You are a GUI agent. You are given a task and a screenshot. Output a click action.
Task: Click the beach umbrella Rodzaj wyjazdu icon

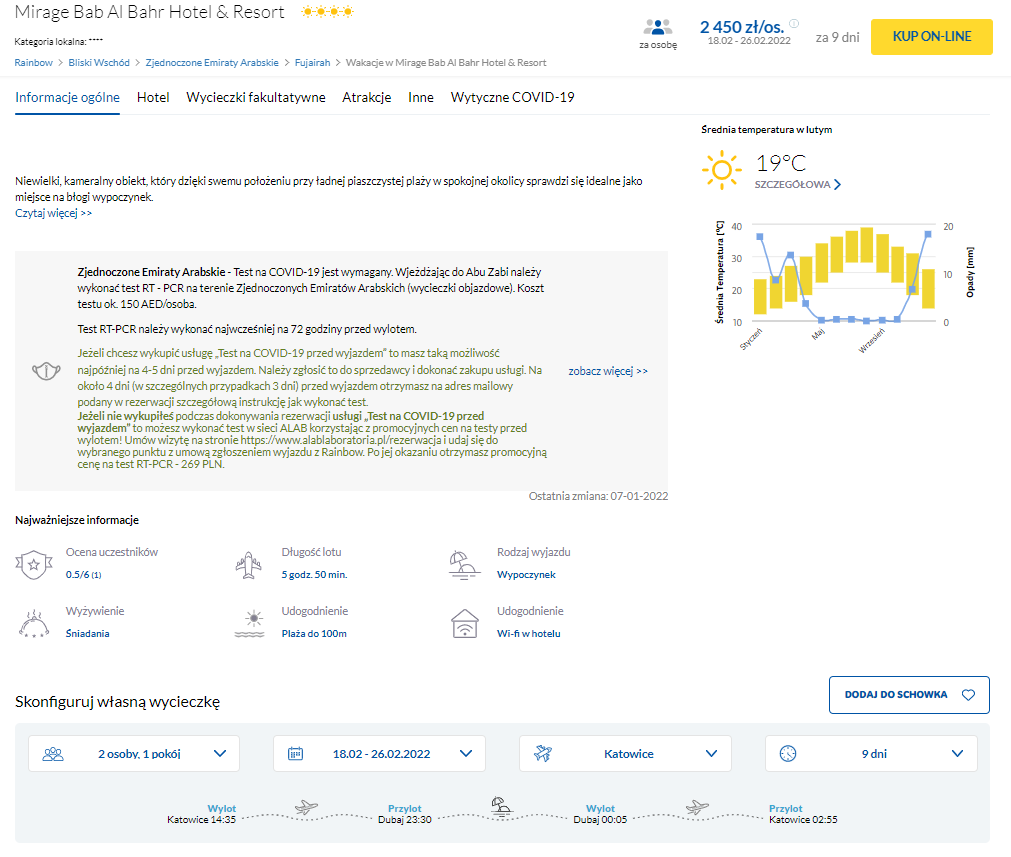click(464, 563)
